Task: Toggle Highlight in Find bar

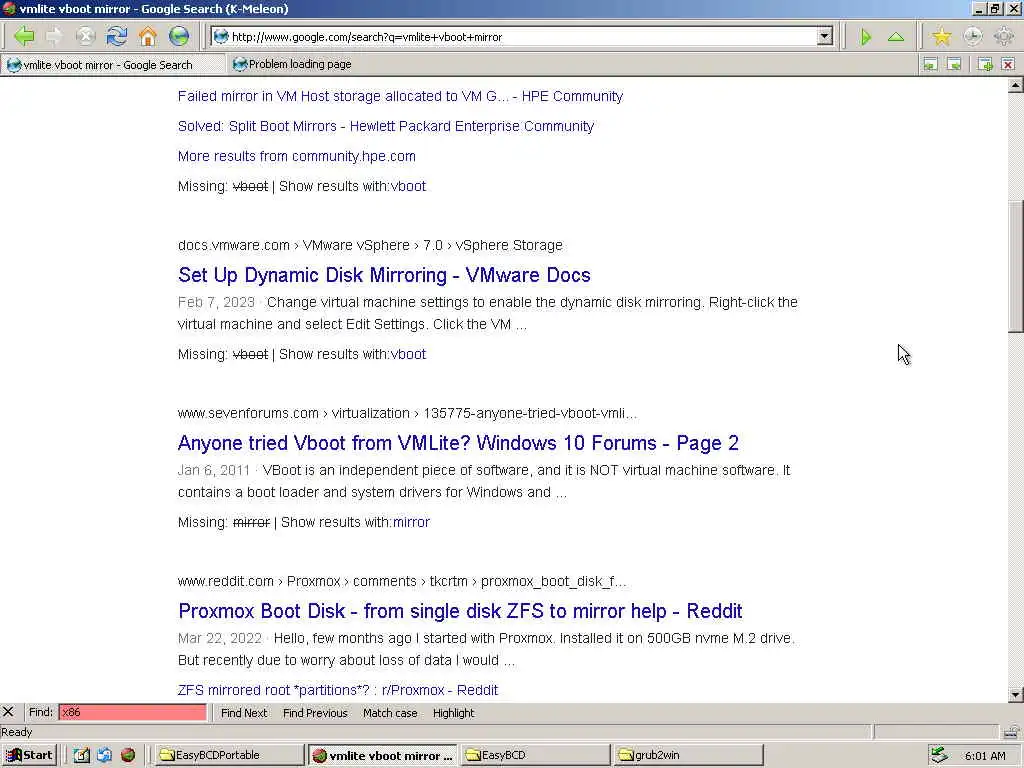Action: [453, 712]
